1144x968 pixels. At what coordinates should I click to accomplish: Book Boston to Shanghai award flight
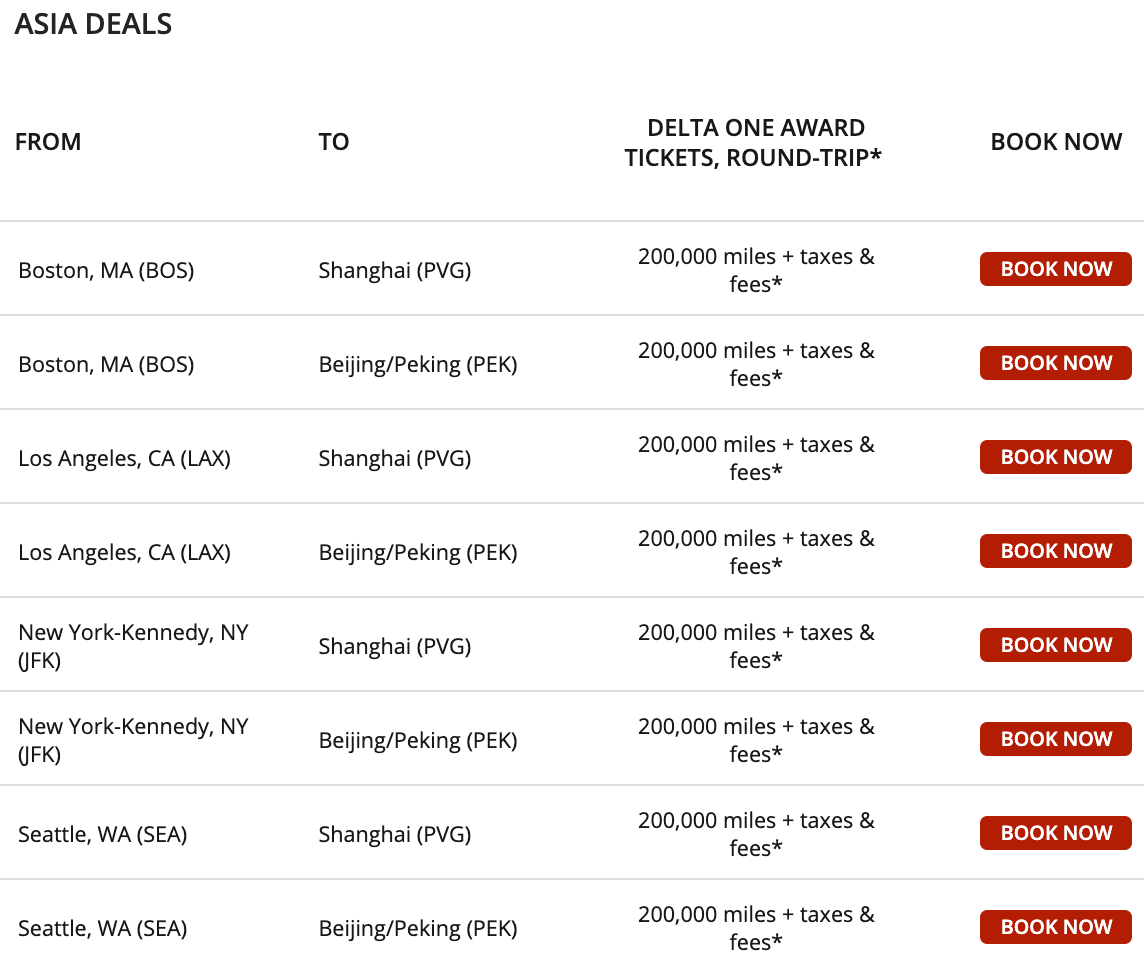[1055, 269]
